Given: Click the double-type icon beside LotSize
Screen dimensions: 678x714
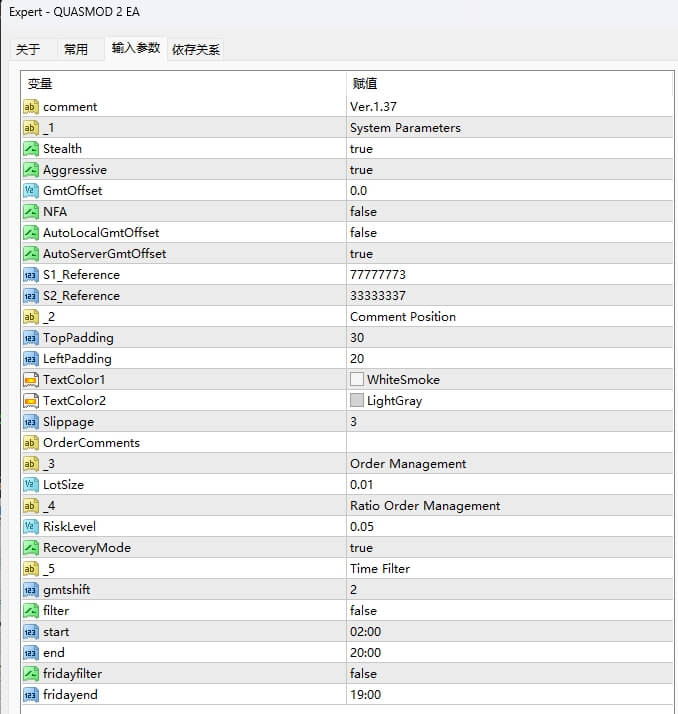Looking at the screenshot, I should (30, 485).
